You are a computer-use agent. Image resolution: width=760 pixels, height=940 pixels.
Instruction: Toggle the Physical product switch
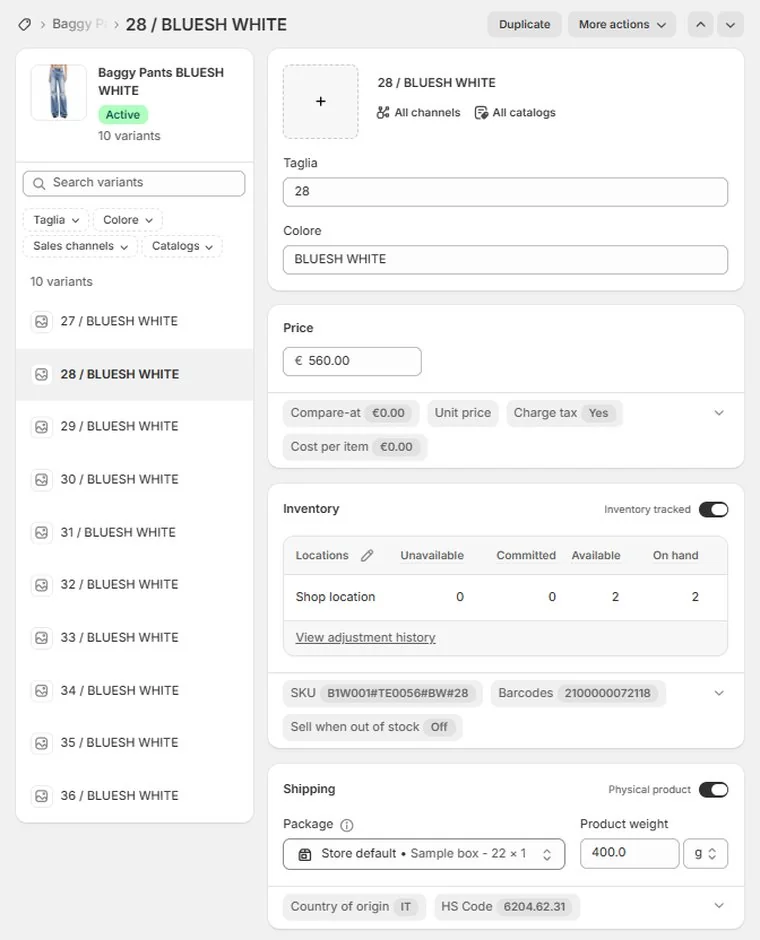[713, 790]
